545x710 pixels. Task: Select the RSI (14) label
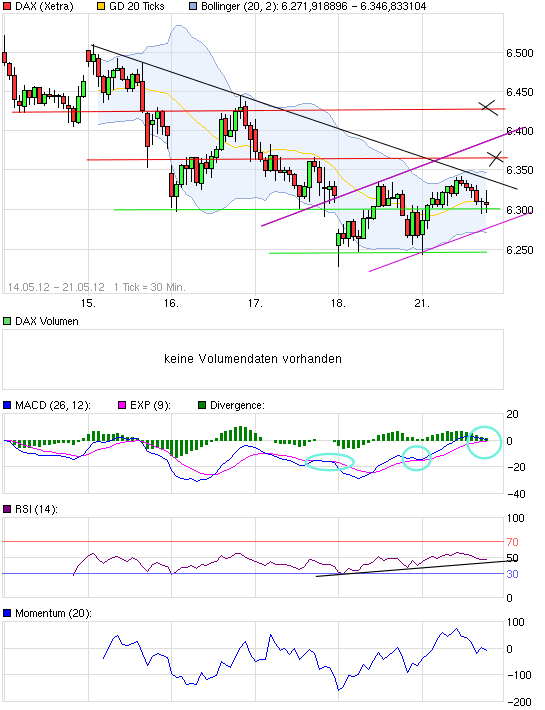(36, 509)
